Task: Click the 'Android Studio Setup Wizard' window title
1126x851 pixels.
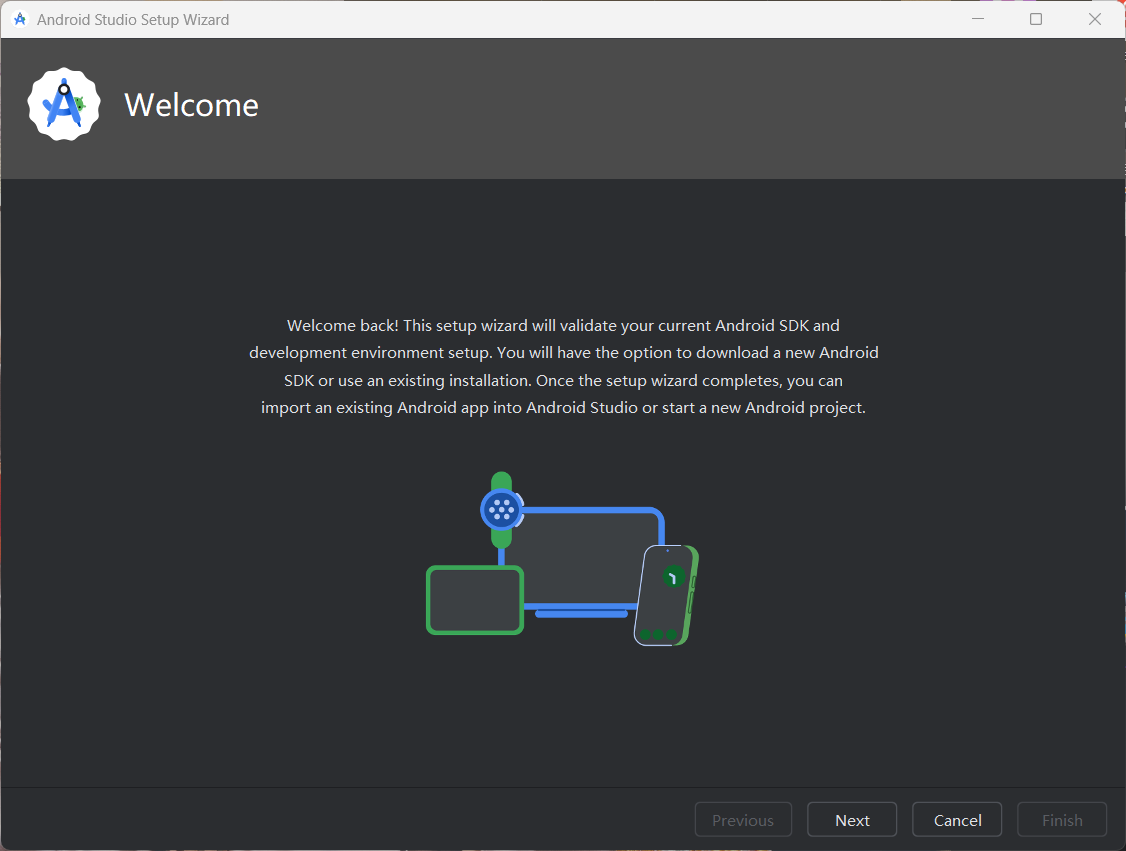Action: click(x=133, y=19)
